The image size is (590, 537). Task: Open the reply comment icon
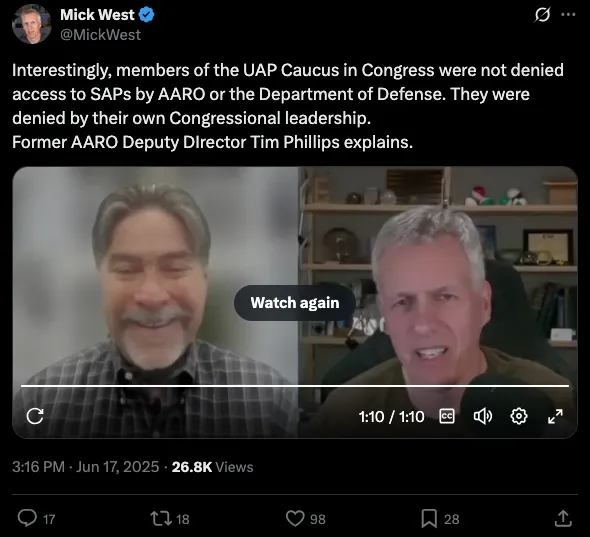tap(27, 518)
